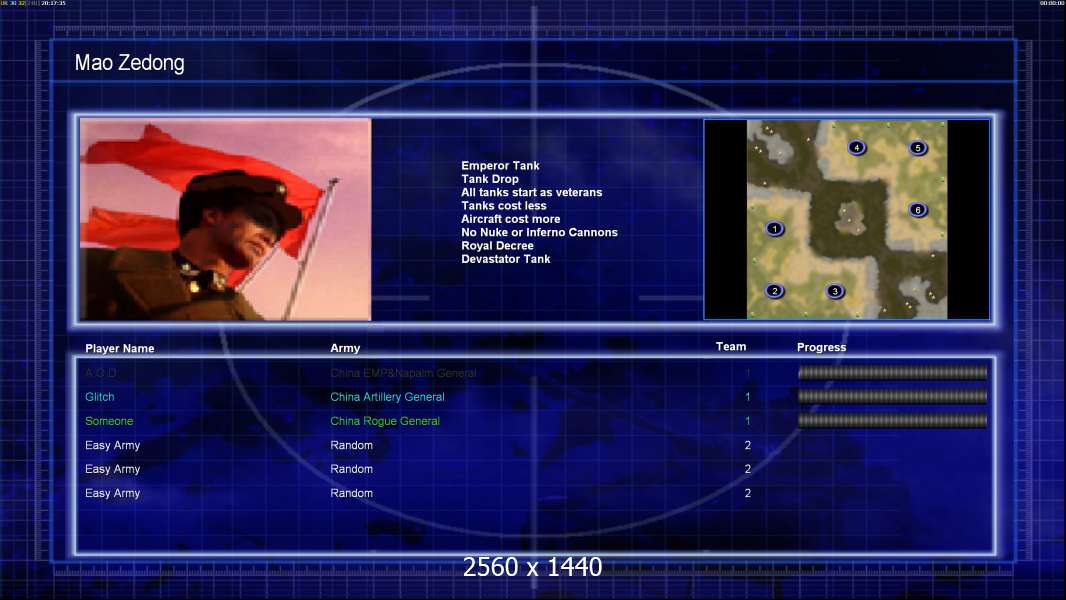Click the "Tank Drop" ability line
This screenshot has width=1066, height=600.
[x=489, y=179]
